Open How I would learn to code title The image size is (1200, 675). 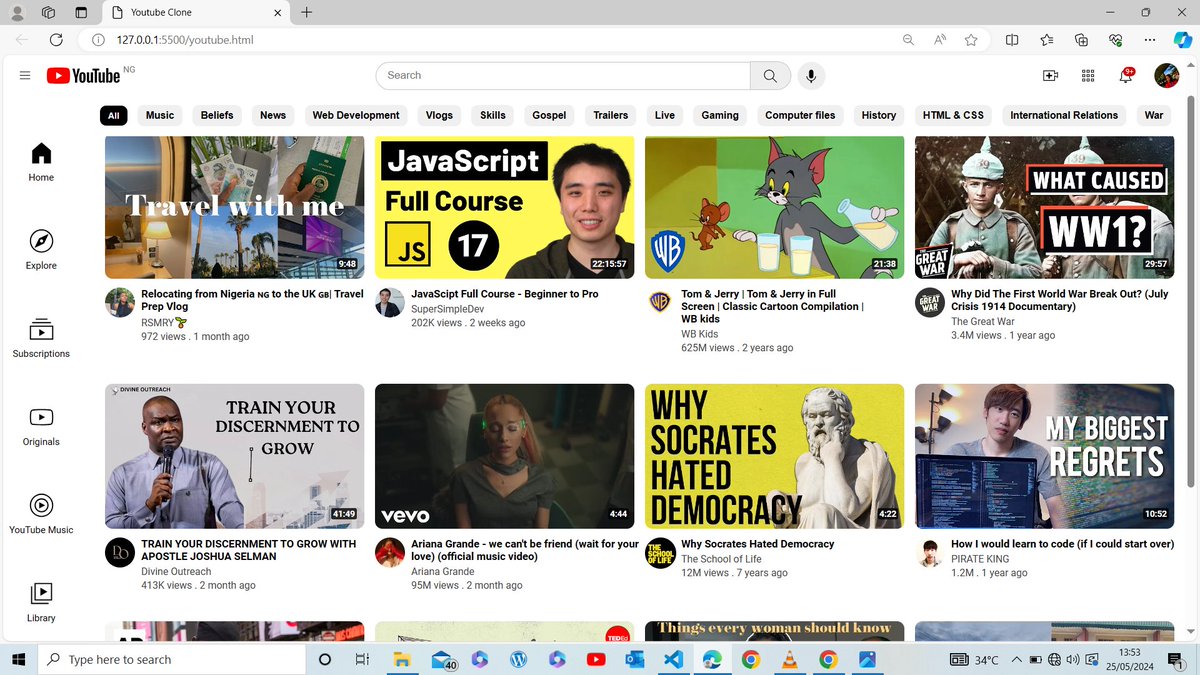tap(1062, 544)
